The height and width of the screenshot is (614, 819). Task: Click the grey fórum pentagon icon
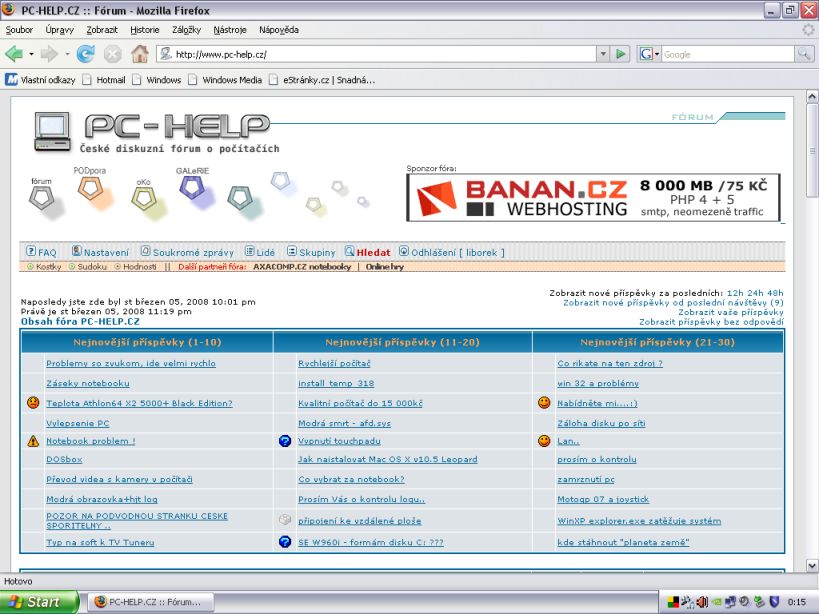point(42,197)
